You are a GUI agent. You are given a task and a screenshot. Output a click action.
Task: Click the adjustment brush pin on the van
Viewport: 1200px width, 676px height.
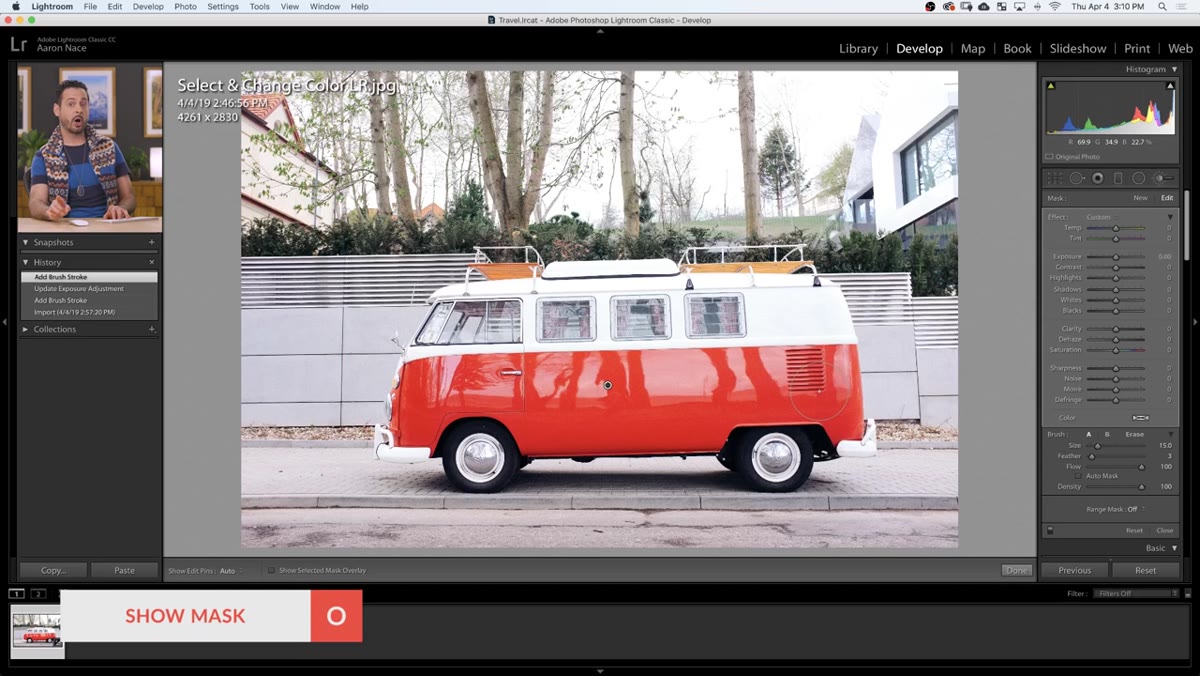[x=607, y=385]
